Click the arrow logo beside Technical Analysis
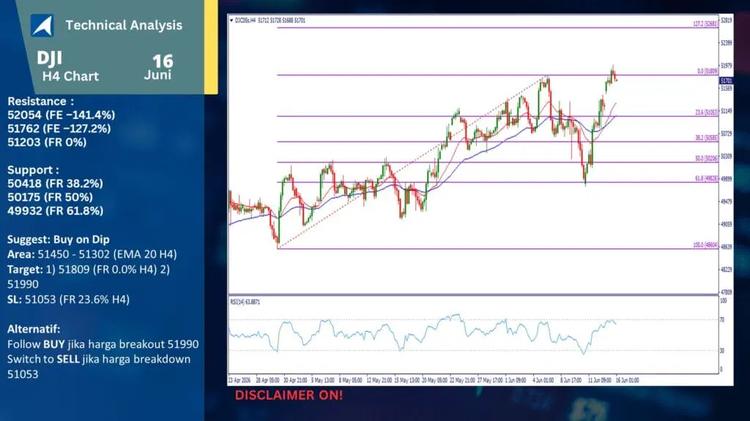This screenshot has width=750, height=421. click(x=42, y=25)
